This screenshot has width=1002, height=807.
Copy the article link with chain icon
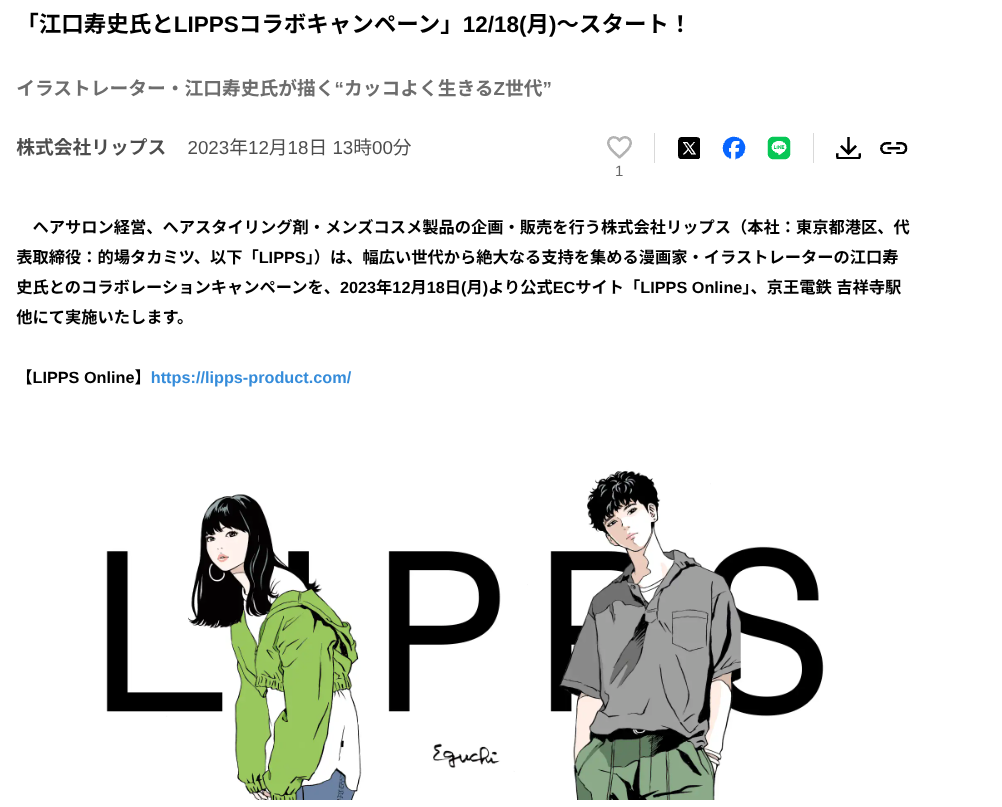tap(893, 148)
